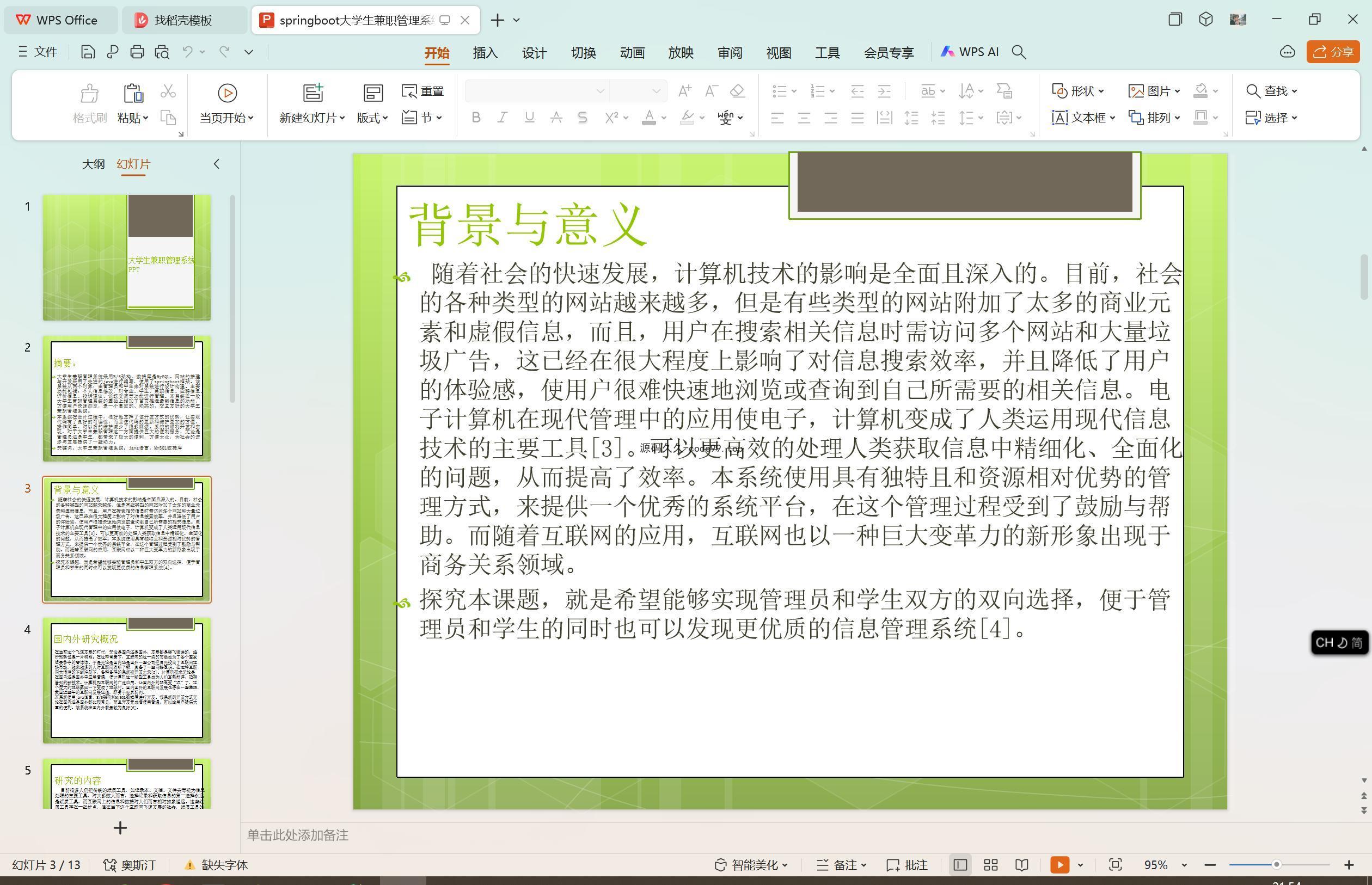Toggle normal view button in status bar
Viewport: 1372px width, 885px height.
959,865
